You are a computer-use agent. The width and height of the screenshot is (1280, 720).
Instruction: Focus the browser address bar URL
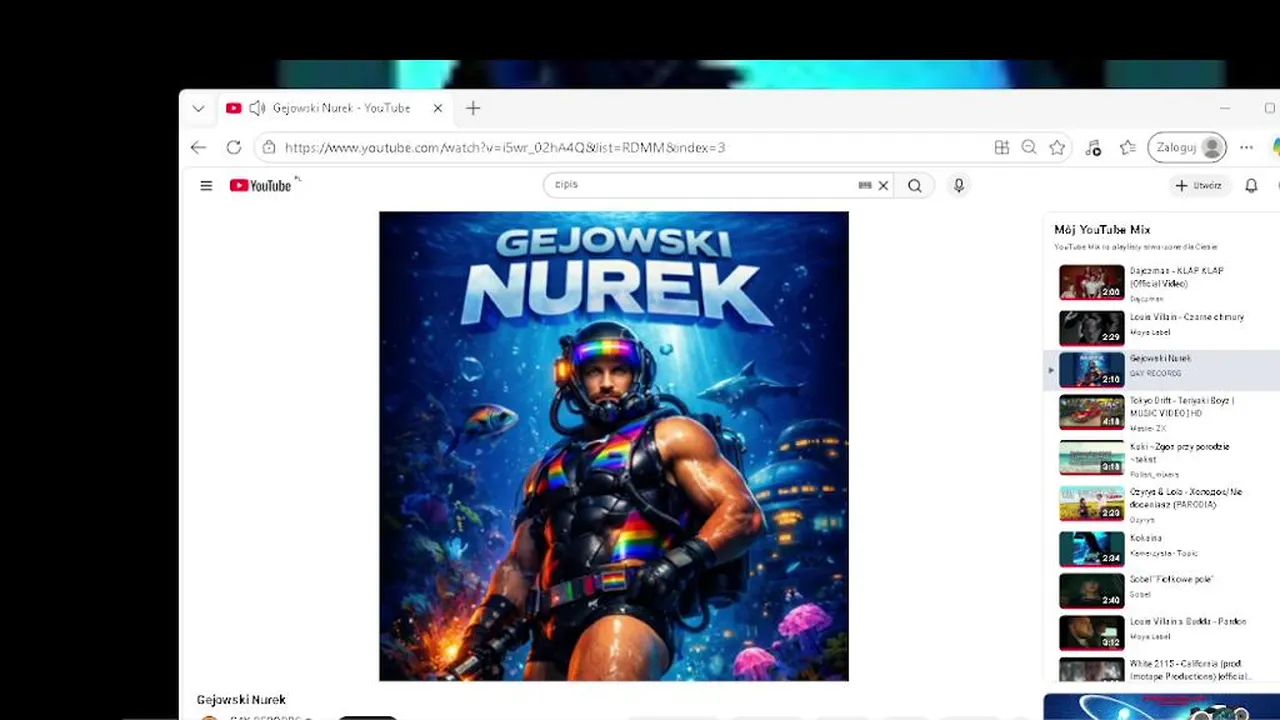(505, 147)
